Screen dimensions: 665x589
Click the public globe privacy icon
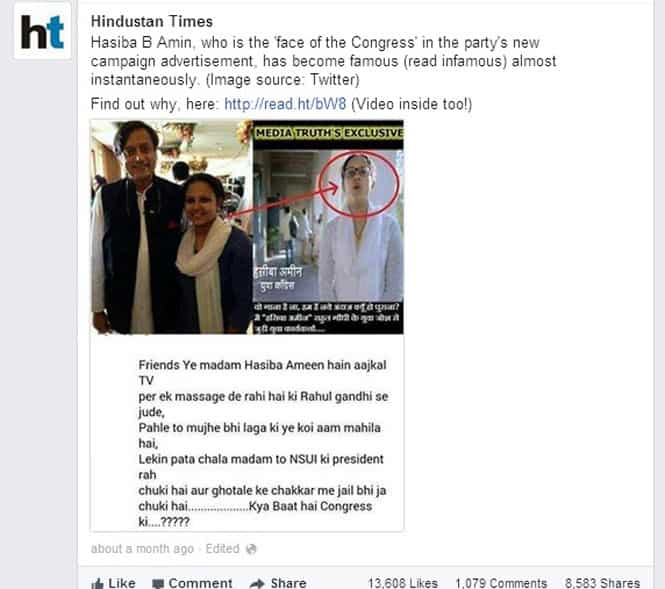(251, 549)
